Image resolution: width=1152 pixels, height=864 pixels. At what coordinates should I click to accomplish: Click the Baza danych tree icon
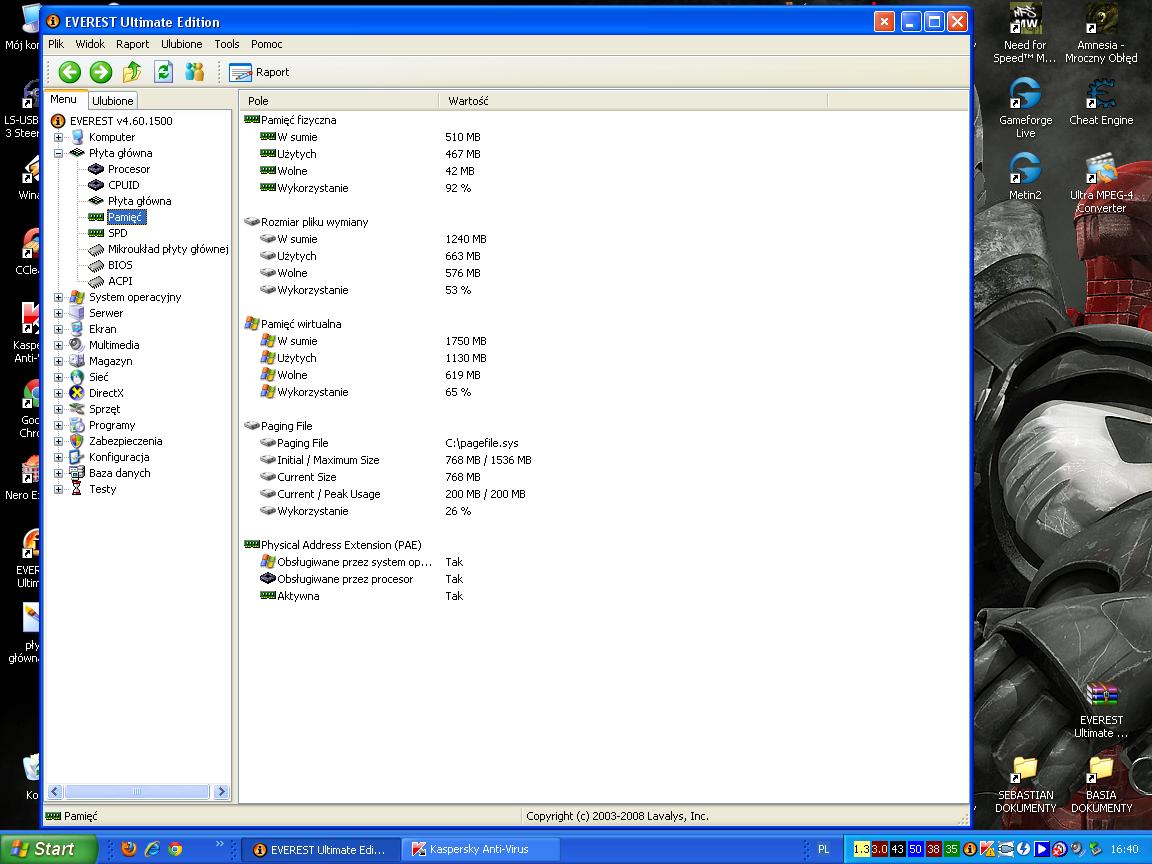[x=76, y=473]
